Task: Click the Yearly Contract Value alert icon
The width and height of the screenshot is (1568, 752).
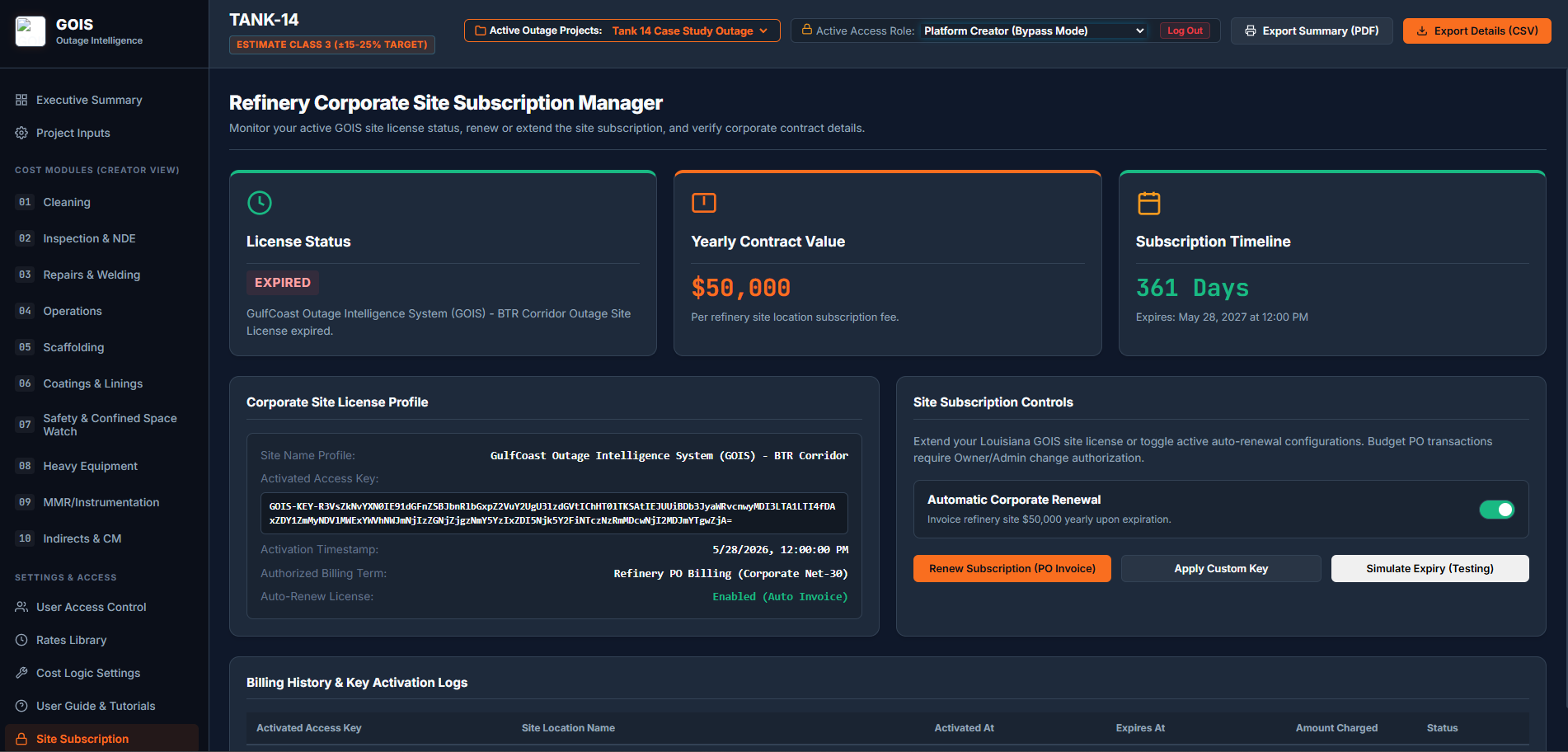Action: [x=704, y=203]
